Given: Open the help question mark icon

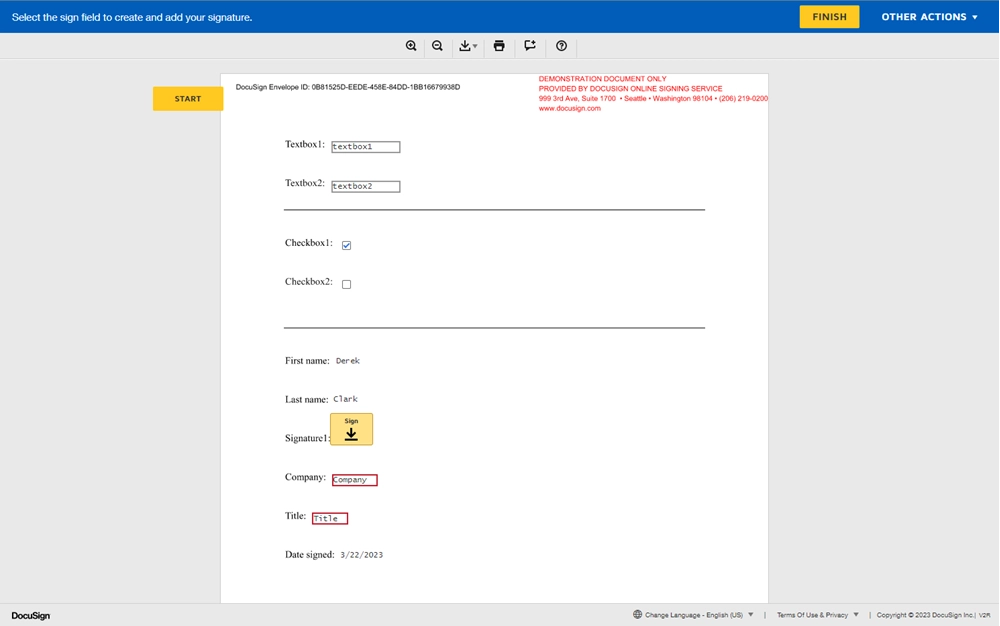Looking at the screenshot, I should [561, 46].
